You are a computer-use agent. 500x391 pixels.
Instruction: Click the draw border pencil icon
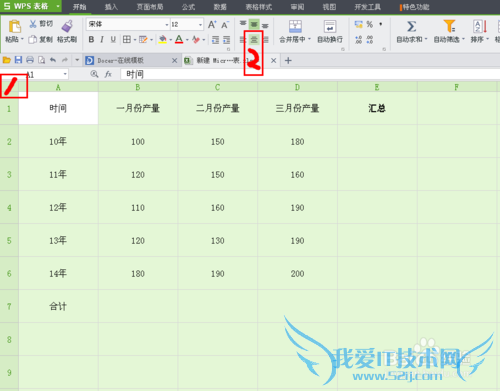pyautogui.click(x=143, y=40)
